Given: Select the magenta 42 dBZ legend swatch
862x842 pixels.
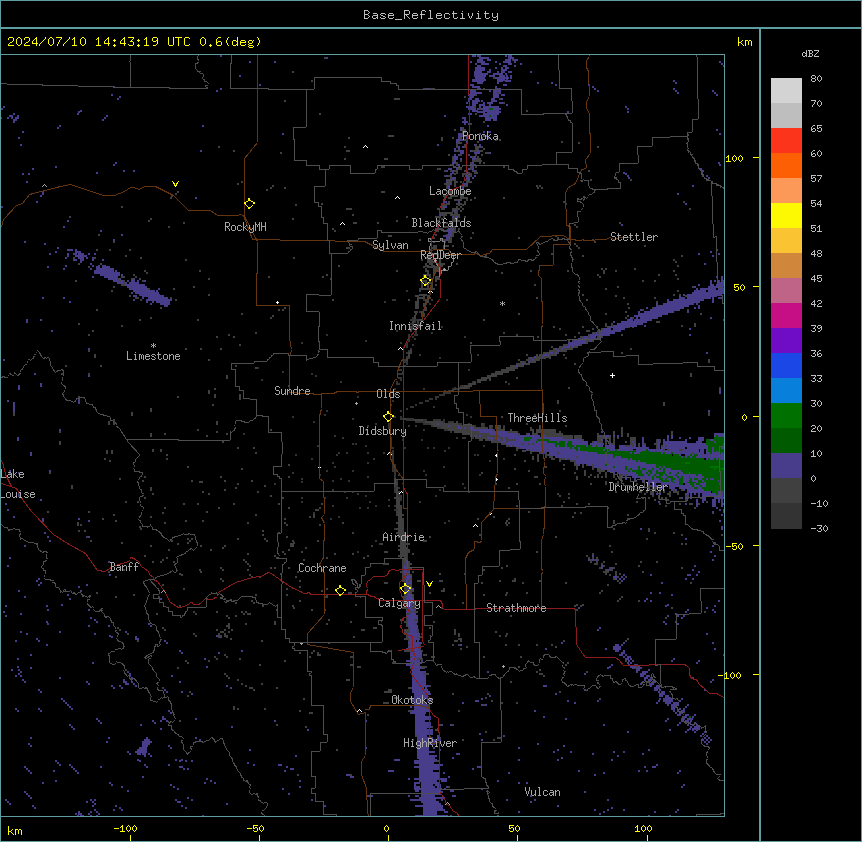Looking at the screenshot, I should point(786,315).
